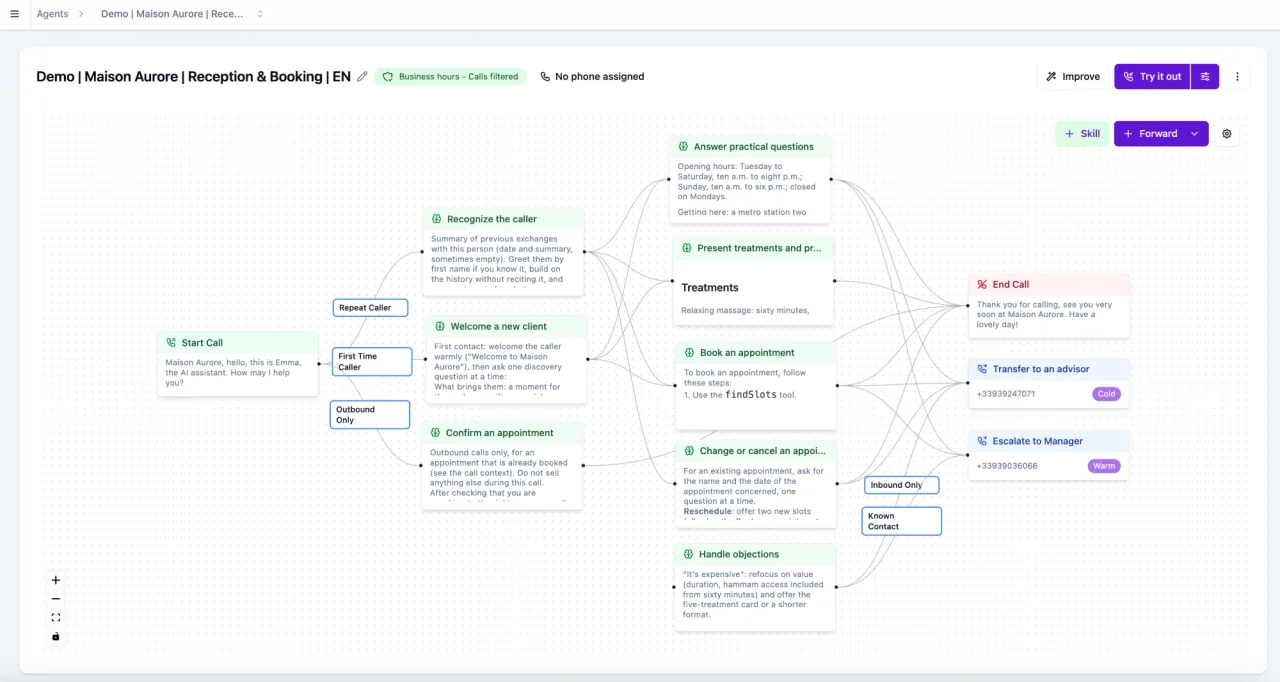Image resolution: width=1280 pixels, height=682 pixels.
Task: Click phone number +33939036066
Action: pos(1007,466)
